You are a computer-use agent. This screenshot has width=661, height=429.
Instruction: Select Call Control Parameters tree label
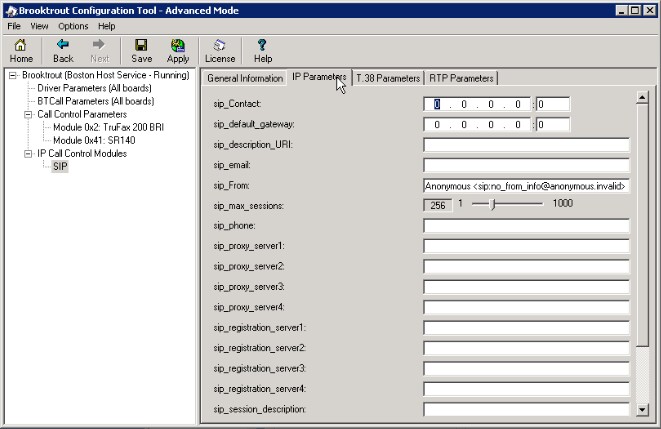coord(82,114)
